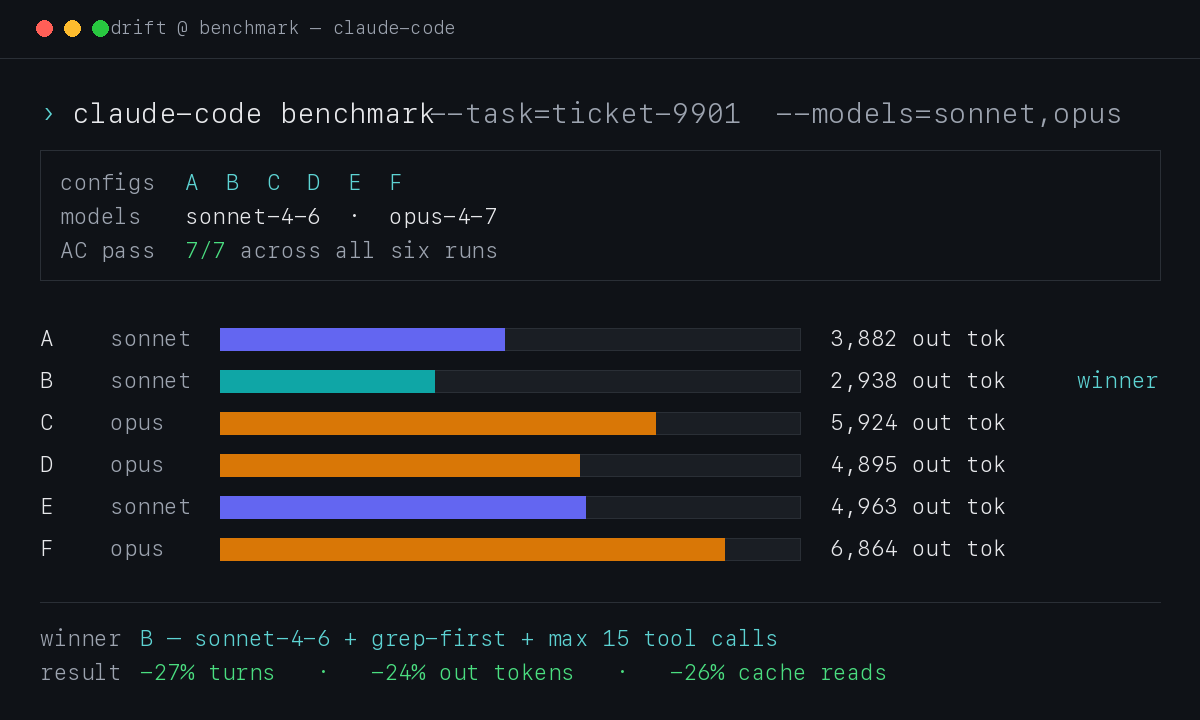Click the 'opus-4-7' model name
The image size is (1200, 720).
pos(443,217)
